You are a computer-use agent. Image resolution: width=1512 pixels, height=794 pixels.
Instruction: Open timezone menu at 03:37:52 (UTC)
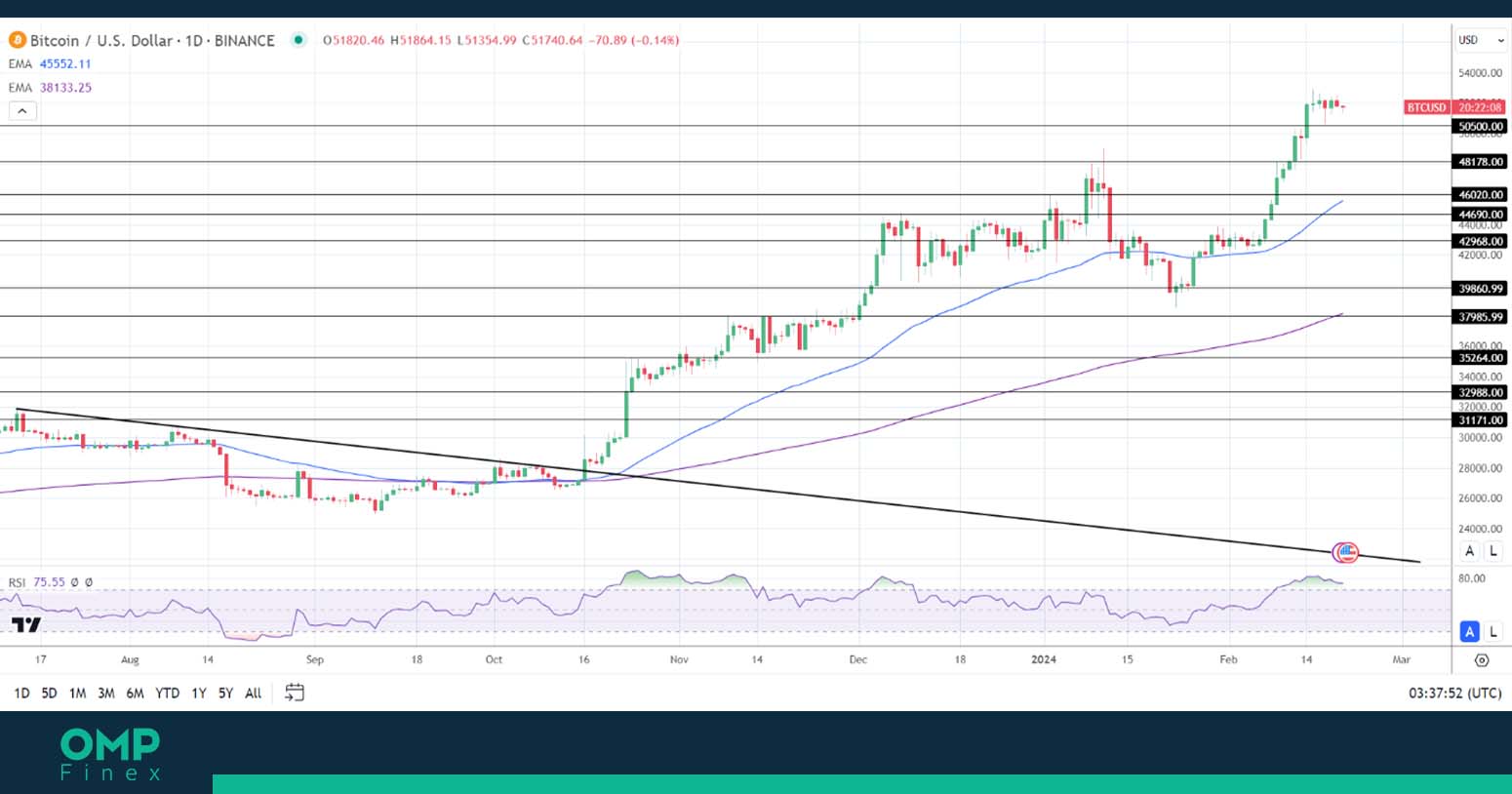coord(1454,693)
